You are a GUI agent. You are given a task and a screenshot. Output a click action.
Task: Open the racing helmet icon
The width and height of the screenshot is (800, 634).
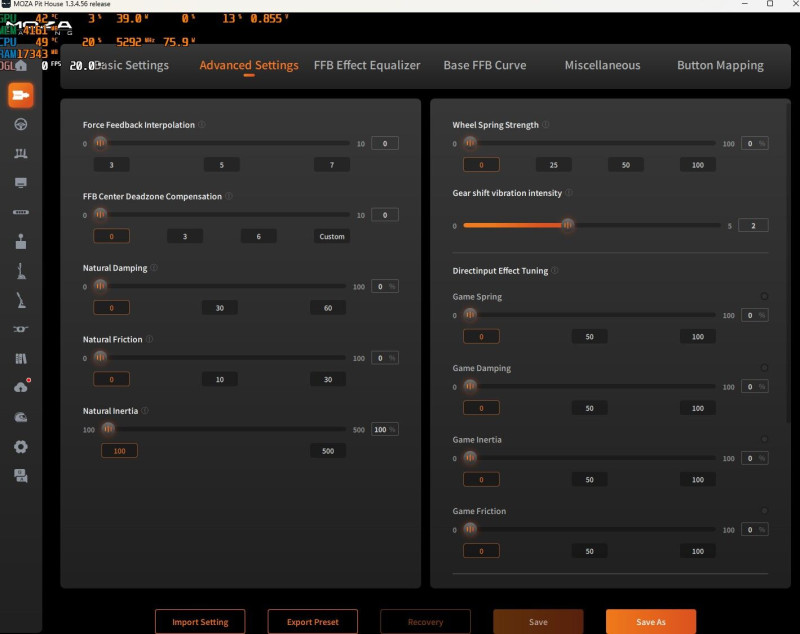coord(20,417)
